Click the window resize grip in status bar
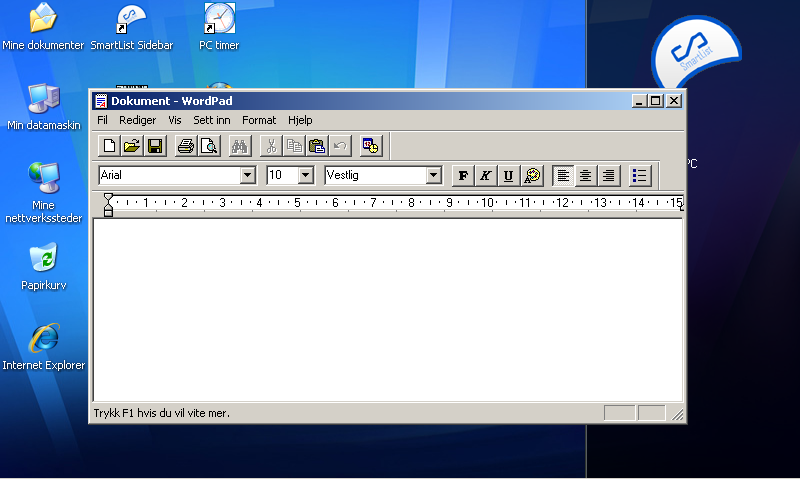The image size is (800, 480). pos(677,414)
